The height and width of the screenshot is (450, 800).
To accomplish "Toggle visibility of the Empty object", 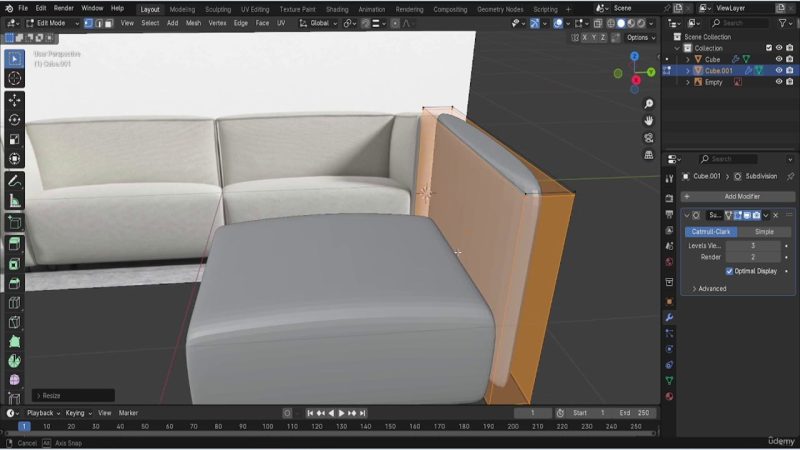I will click(779, 82).
